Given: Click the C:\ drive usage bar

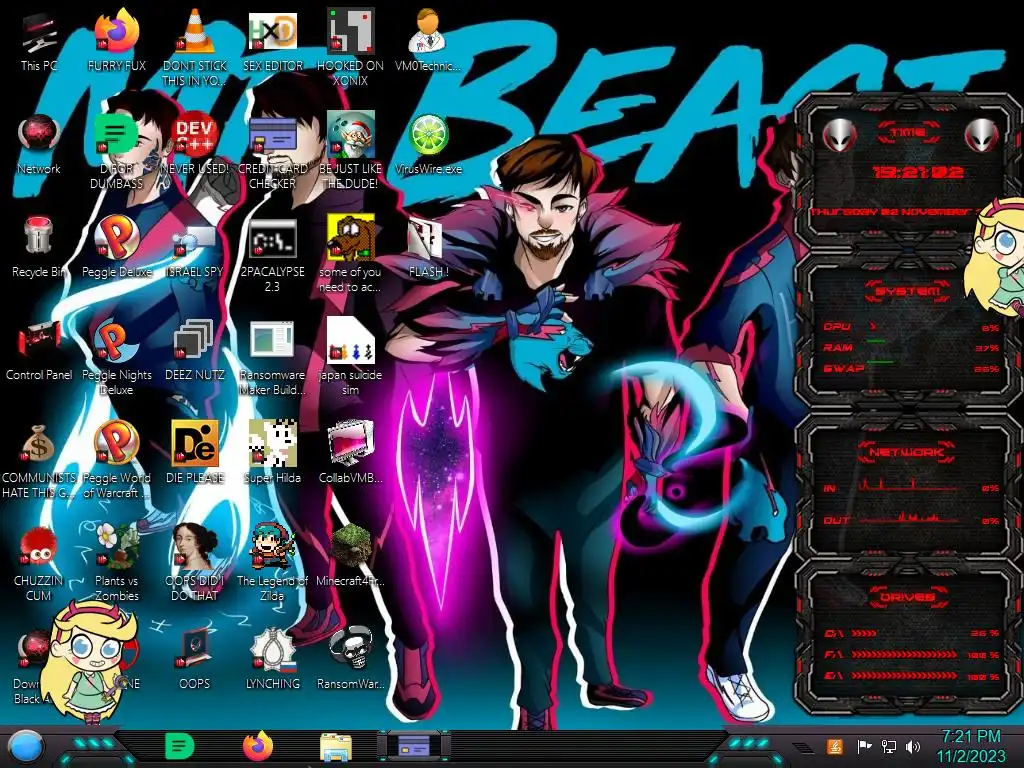Looking at the screenshot, I should (911, 633).
